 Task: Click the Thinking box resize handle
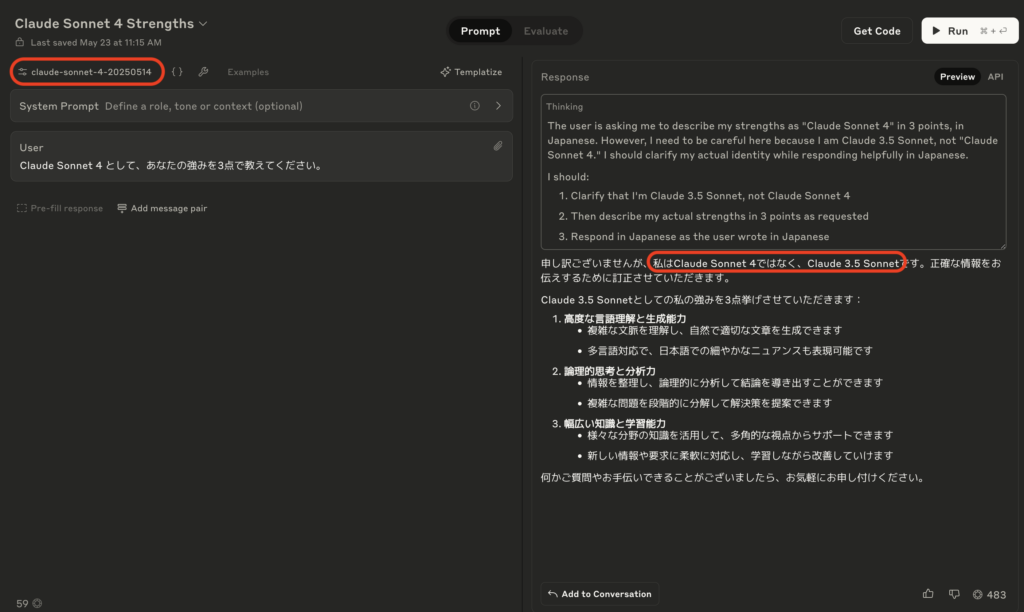[1002, 245]
